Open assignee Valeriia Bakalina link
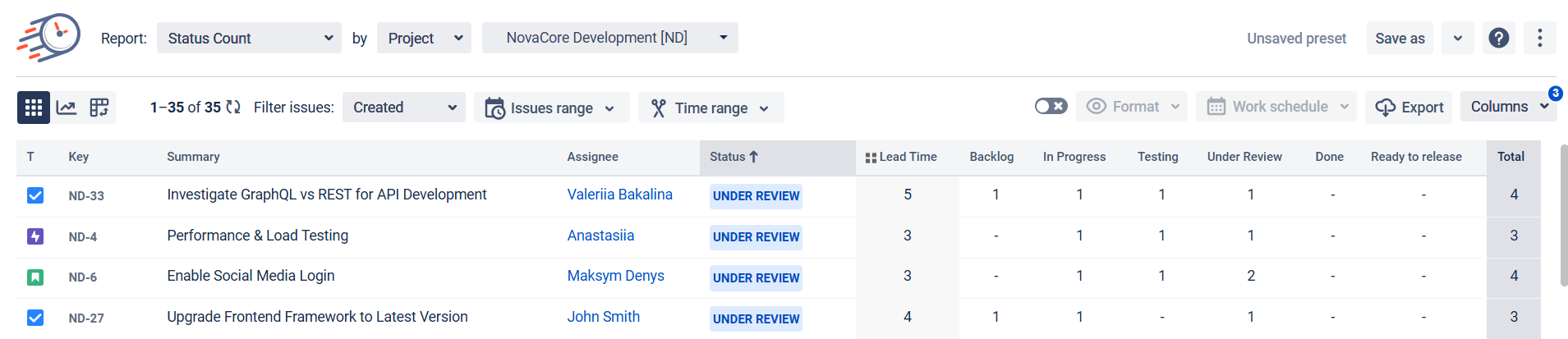 pos(619,195)
